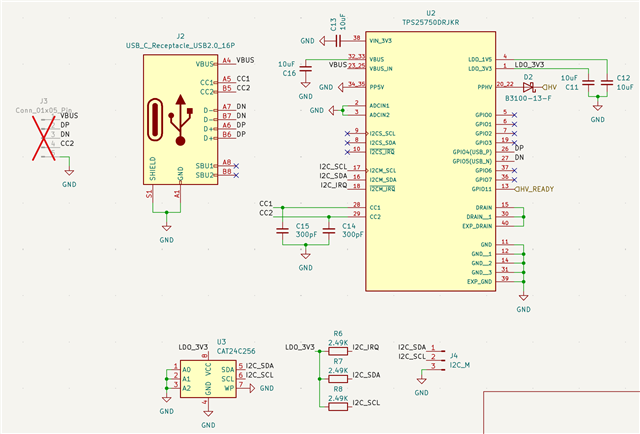Select the TPS25750DRJKR value text
640x434 pixels.
(x=431, y=22)
